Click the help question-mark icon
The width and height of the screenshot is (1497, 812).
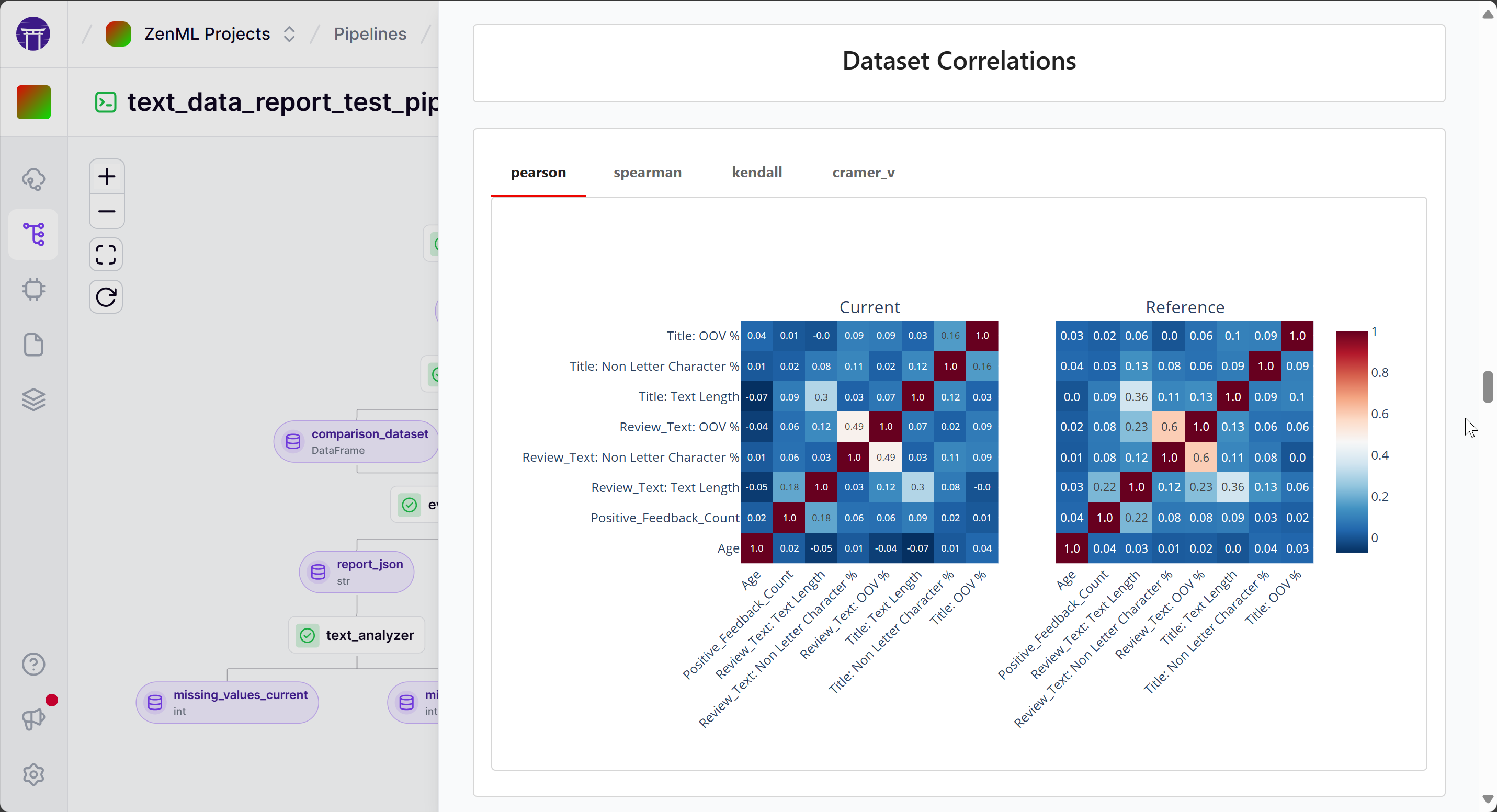pos(33,664)
